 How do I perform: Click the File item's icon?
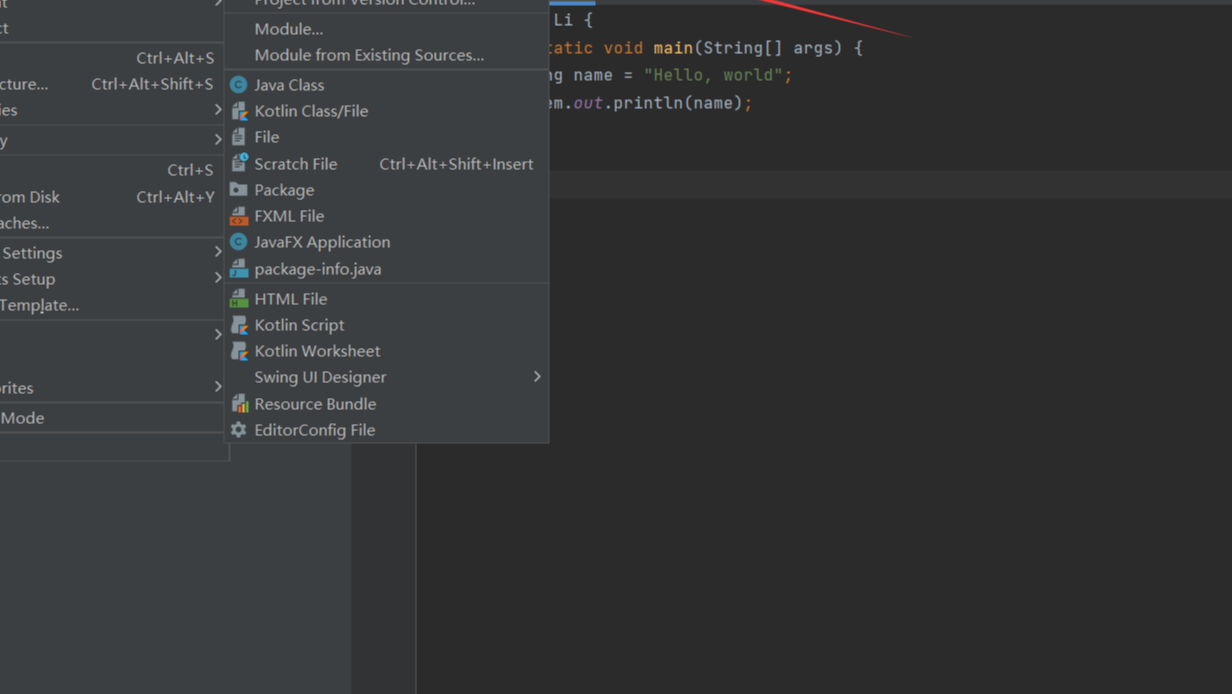pyautogui.click(x=239, y=137)
